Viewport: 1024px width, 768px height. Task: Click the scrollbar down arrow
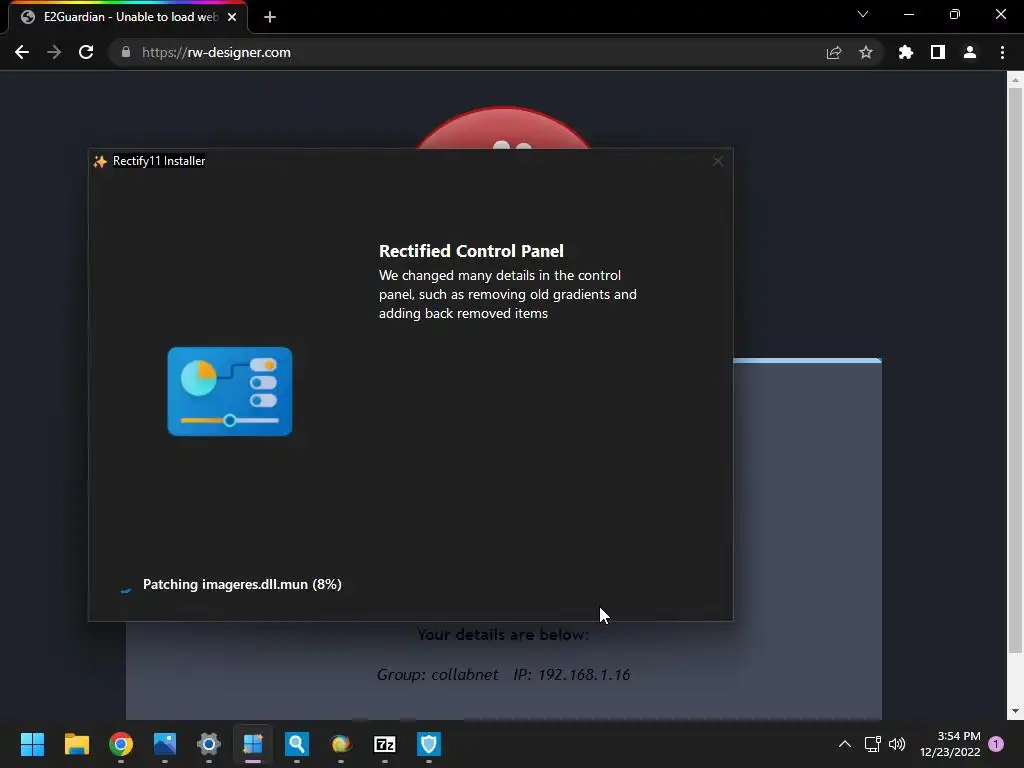(x=1014, y=711)
